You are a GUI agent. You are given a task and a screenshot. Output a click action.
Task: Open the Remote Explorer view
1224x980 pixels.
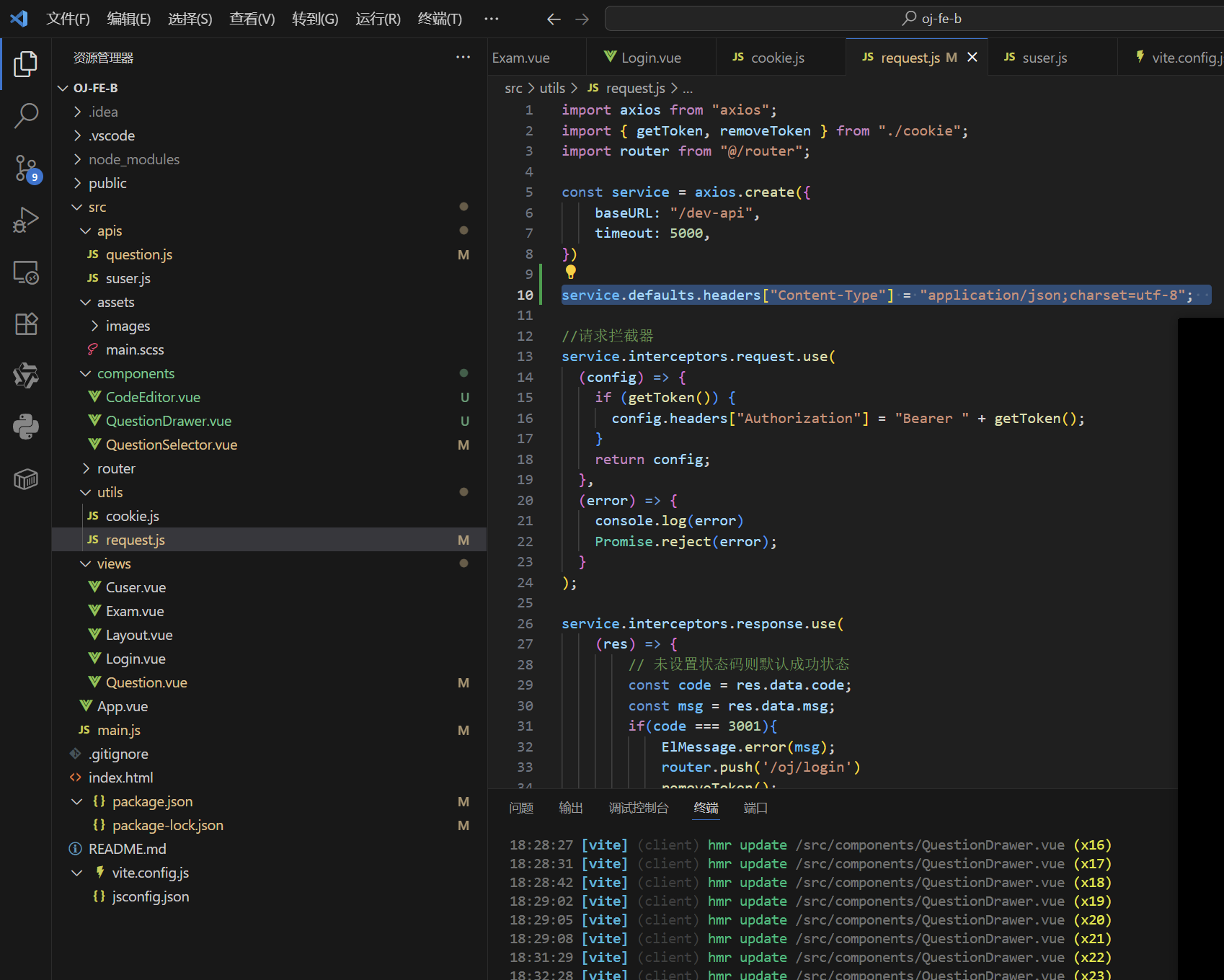(x=26, y=272)
